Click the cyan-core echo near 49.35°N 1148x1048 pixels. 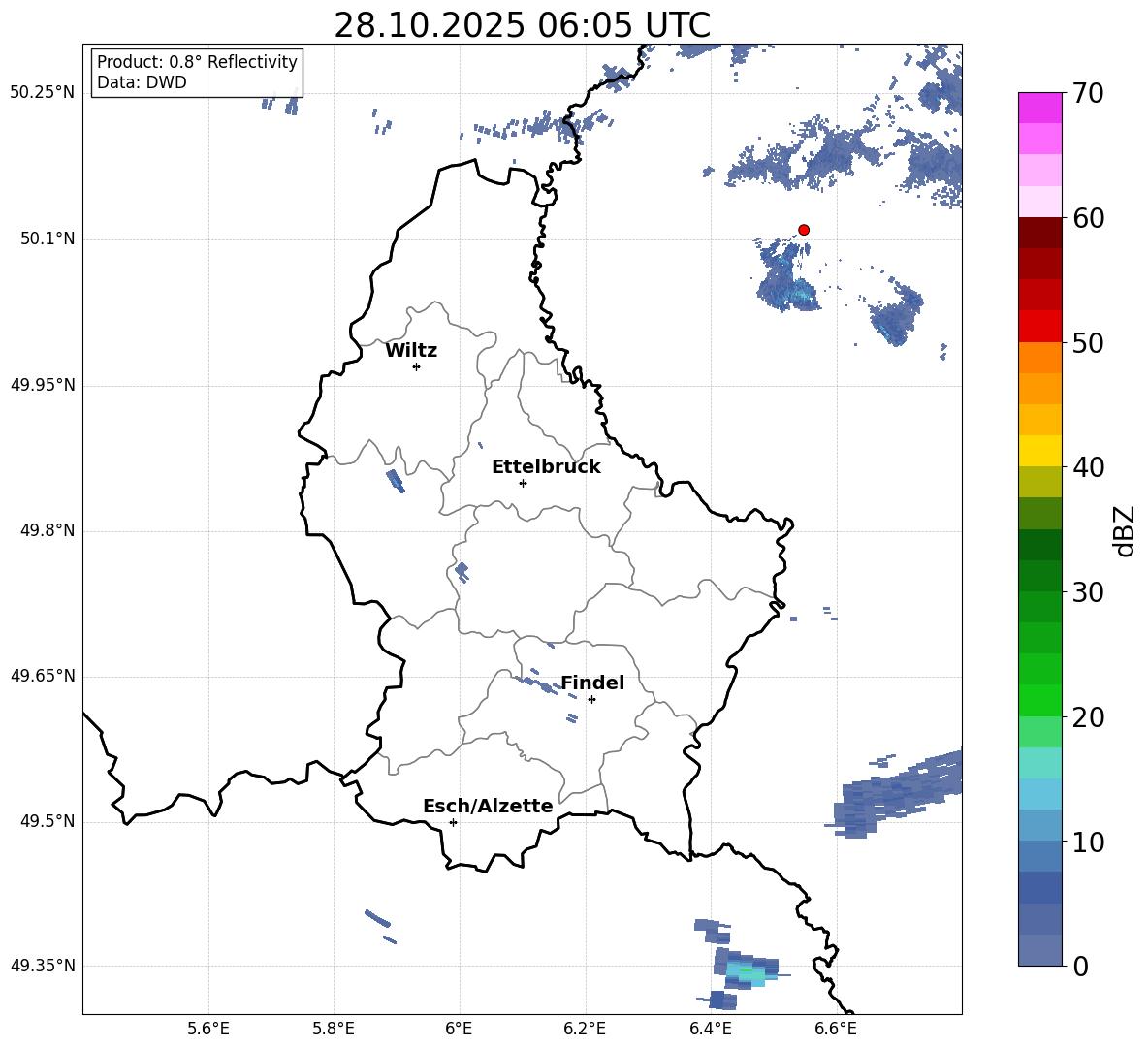coord(748,970)
